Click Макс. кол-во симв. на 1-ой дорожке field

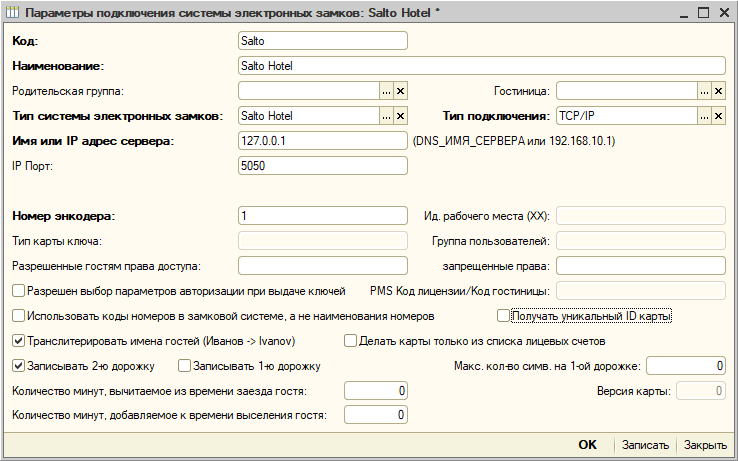[x=686, y=365]
